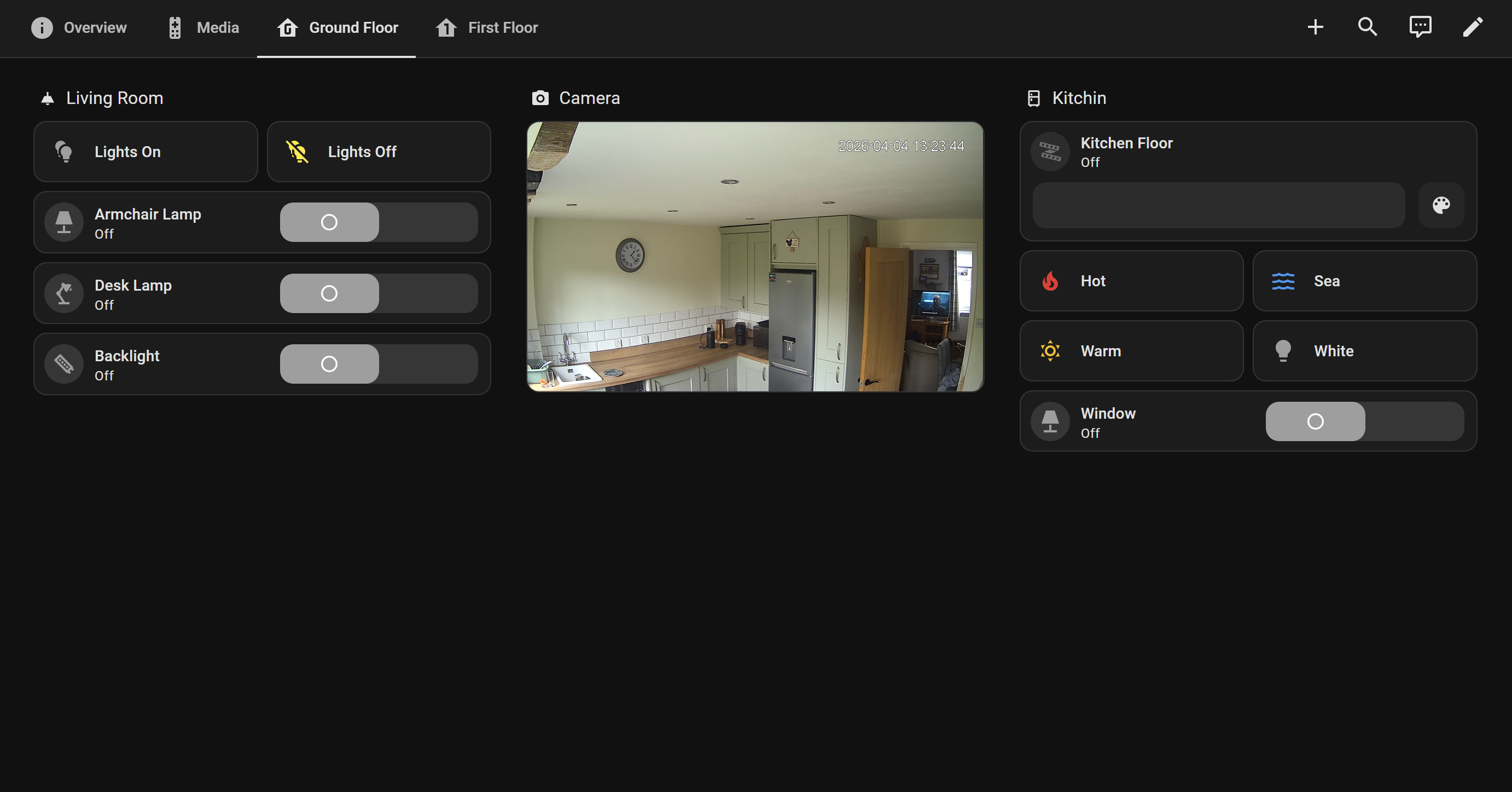The image size is (1512, 792).
Task: Click the Armchair Lamp lamp icon
Action: [63, 222]
